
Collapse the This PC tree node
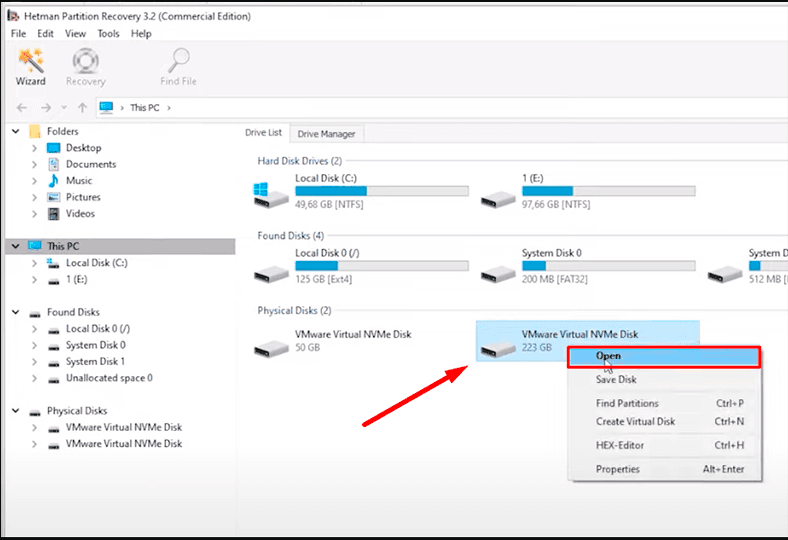pyautogui.click(x=16, y=246)
